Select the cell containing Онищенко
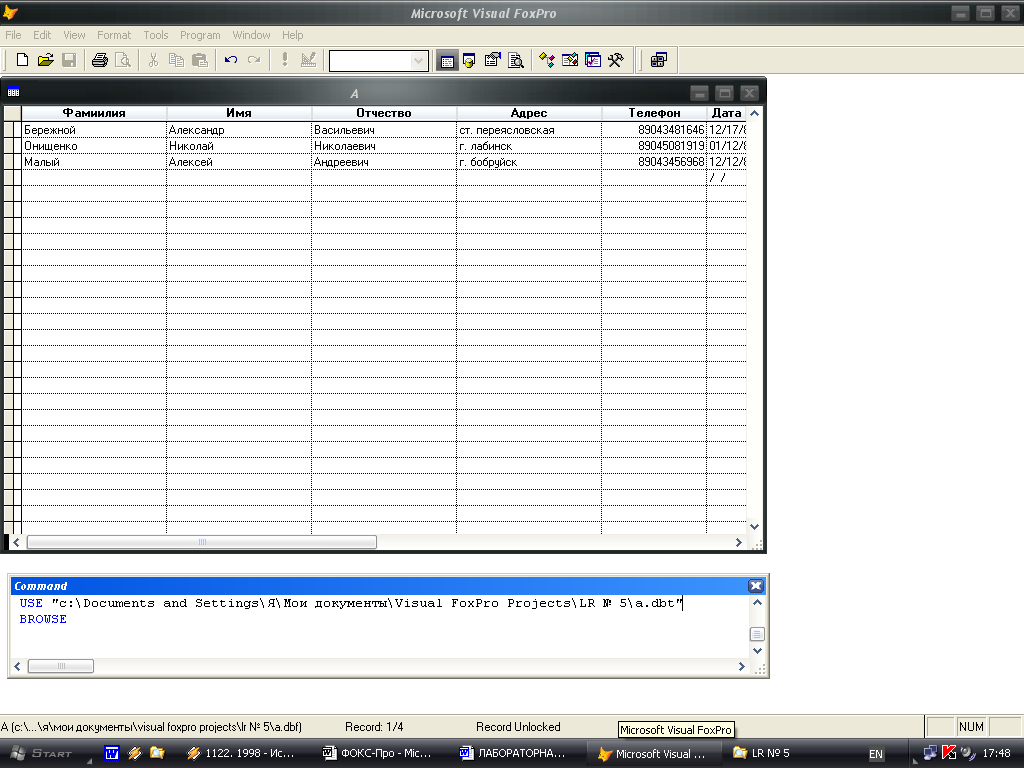1024x768 pixels. pyautogui.click(x=94, y=146)
